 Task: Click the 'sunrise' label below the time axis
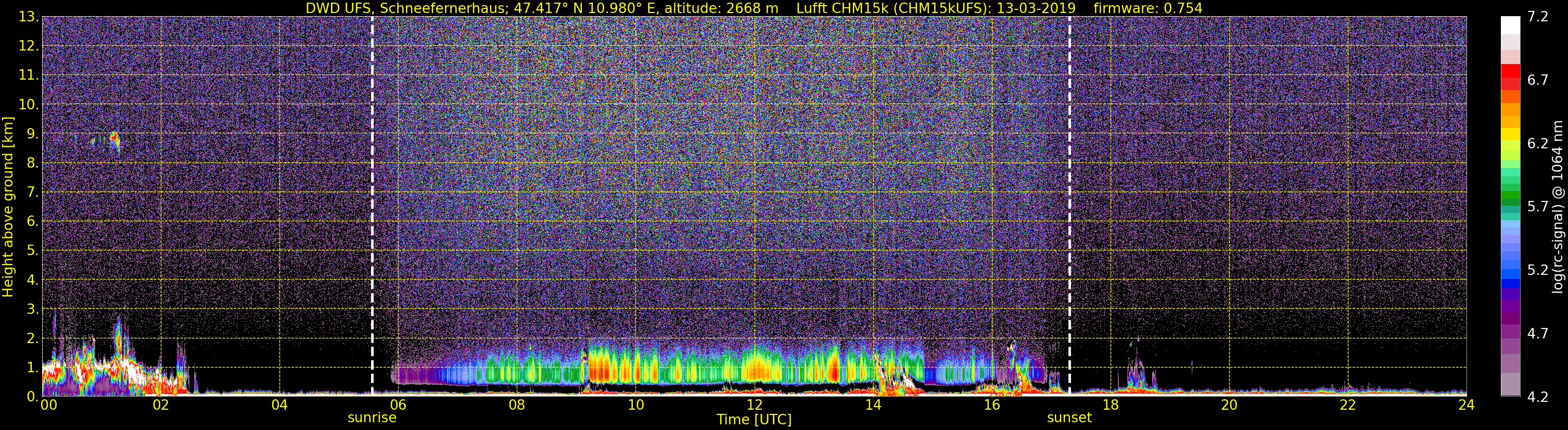coord(372,418)
